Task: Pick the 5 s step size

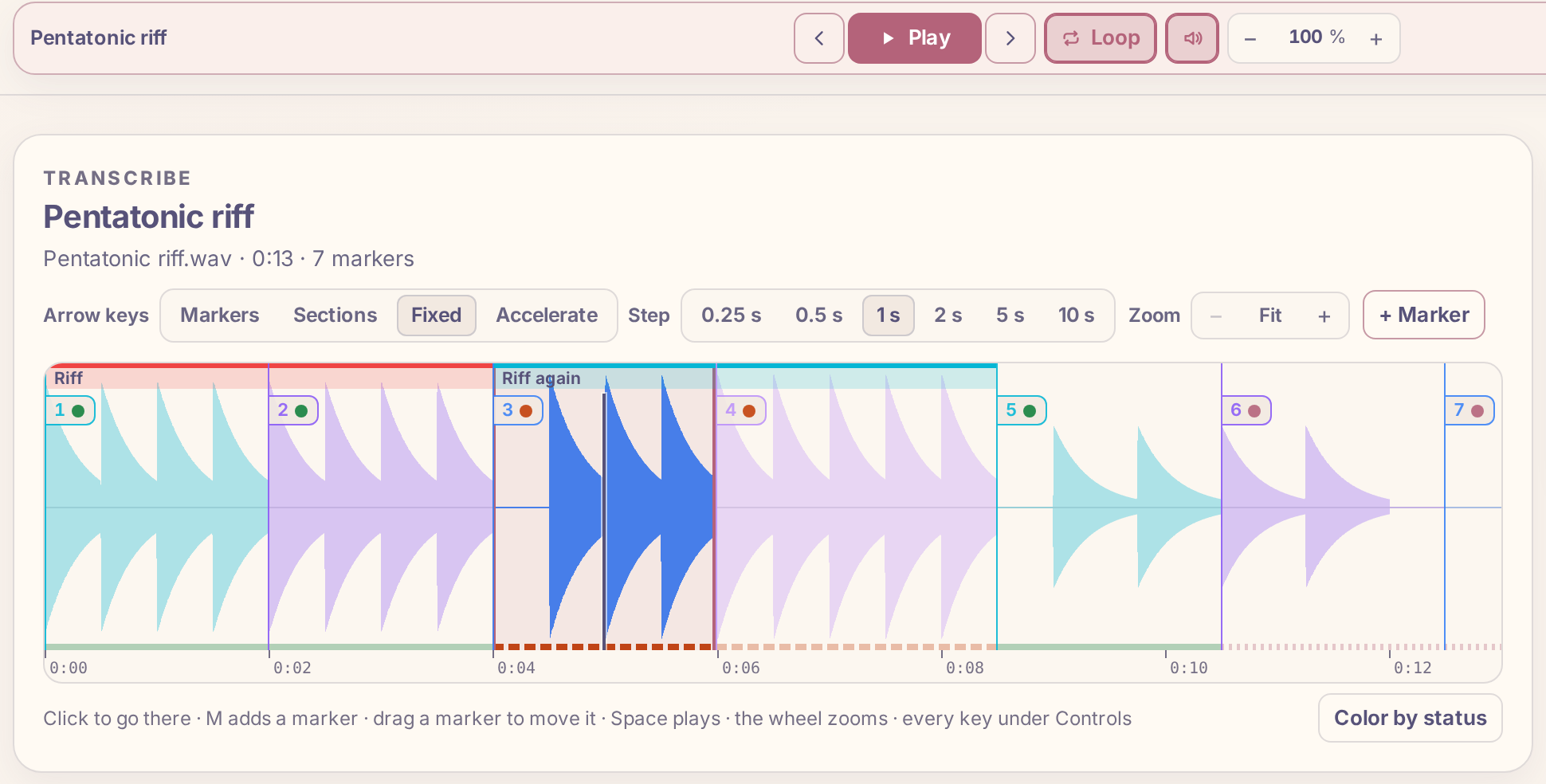Action: (1010, 316)
